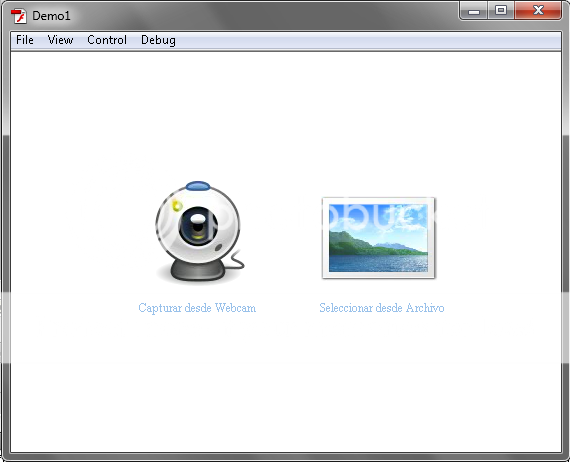Click the cloudy sky in the photo
Viewport: 570px width, 462px height.
(x=378, y=217)
